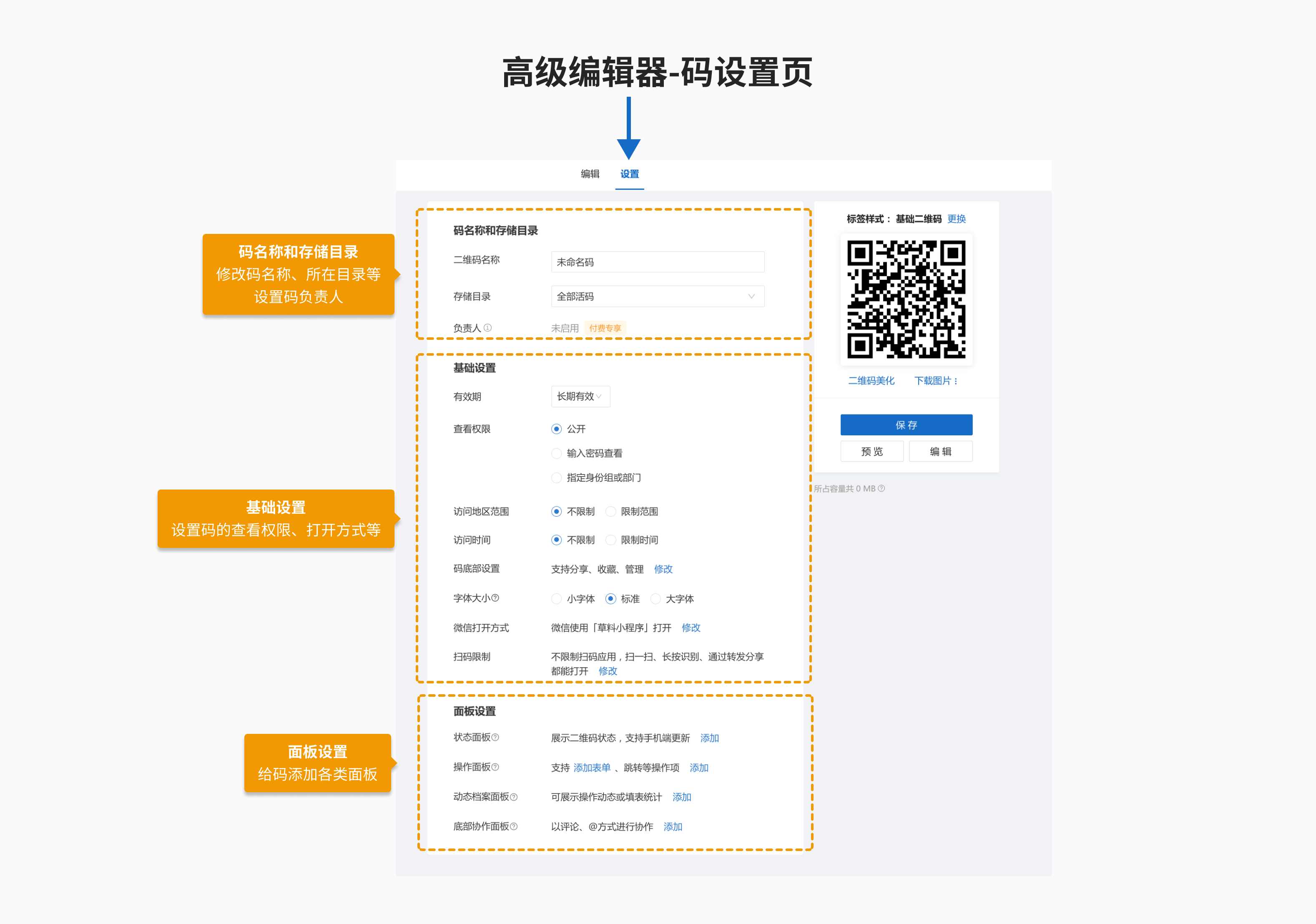Click help icon beside 操作面板
Viewport: 1316px width, 924px height.
coord(495,767)
